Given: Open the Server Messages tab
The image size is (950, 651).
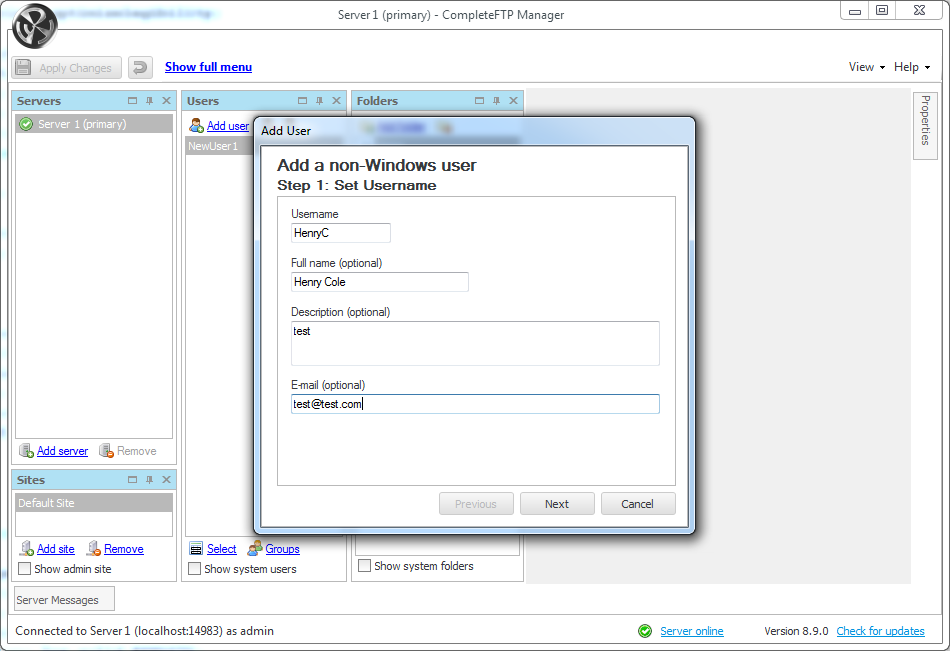Looking at the screenshot, I should (58, 600).
